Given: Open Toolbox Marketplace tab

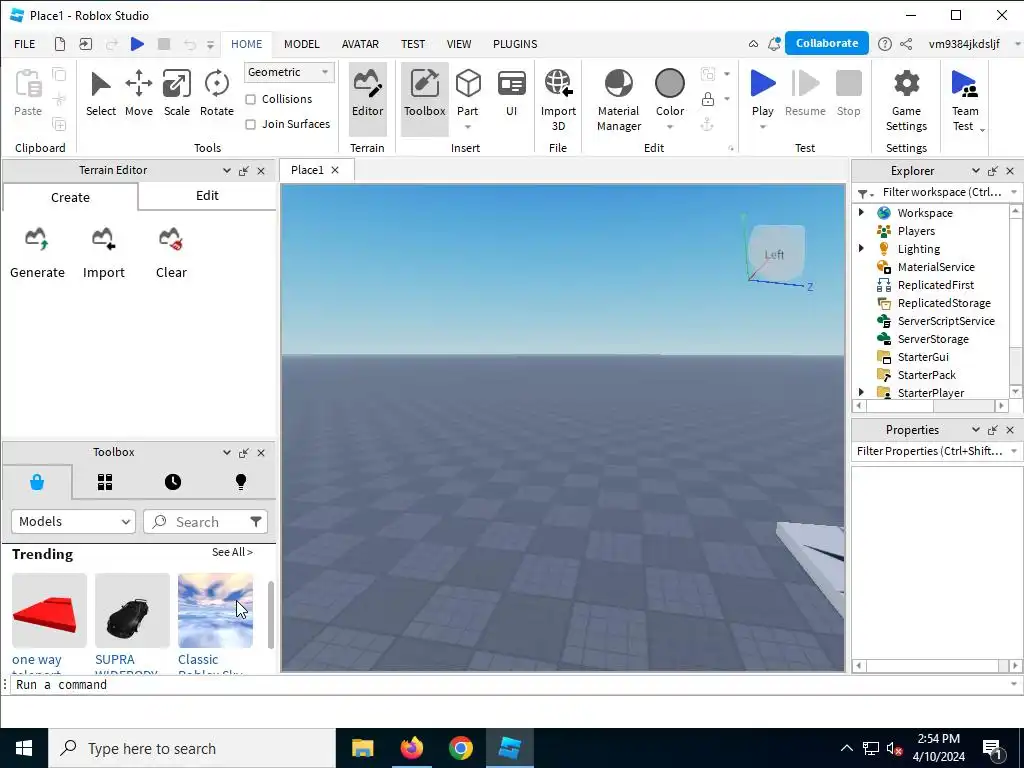Looking at the screenshot, I should click(37, 482).
